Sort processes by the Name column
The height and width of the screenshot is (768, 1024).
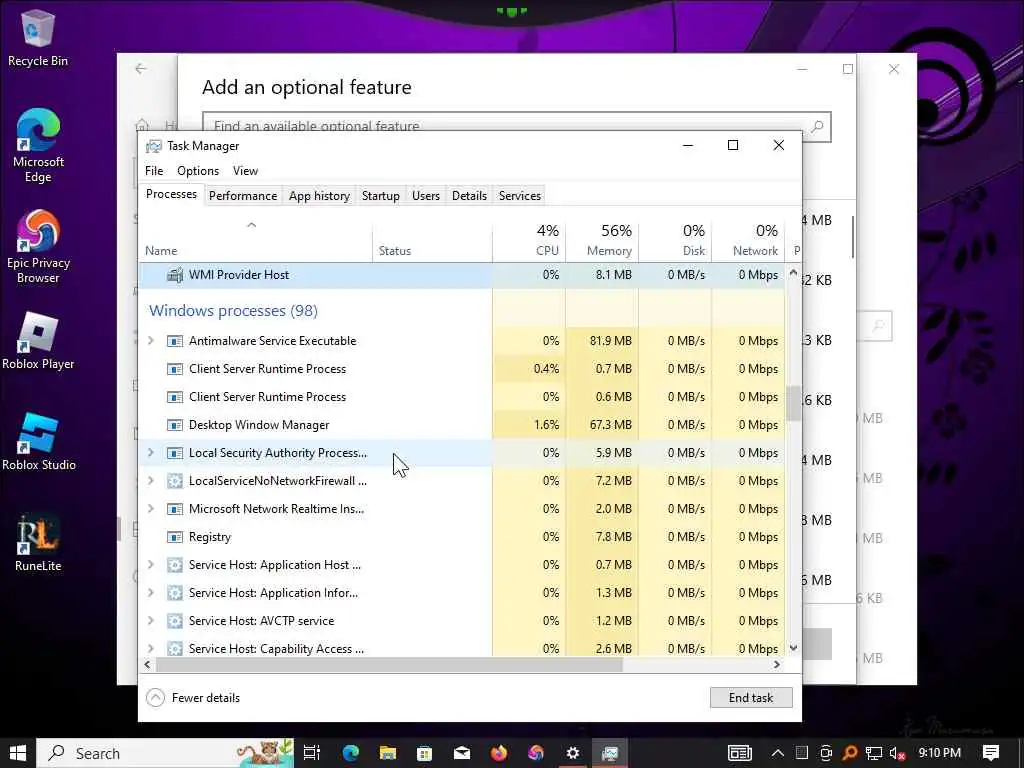(x=255, y=241)
